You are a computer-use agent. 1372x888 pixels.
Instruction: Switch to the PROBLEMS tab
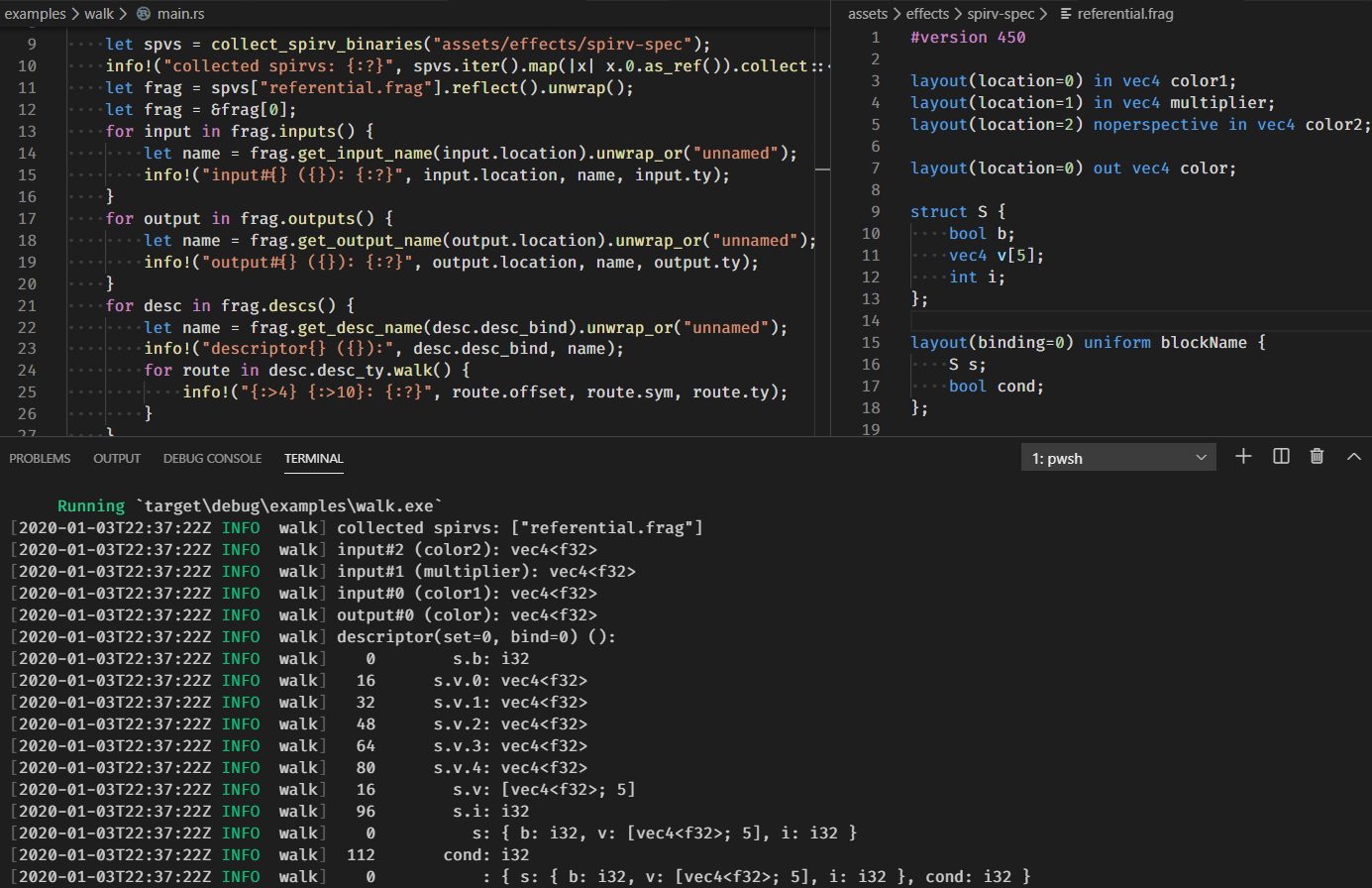click(40, 458)
